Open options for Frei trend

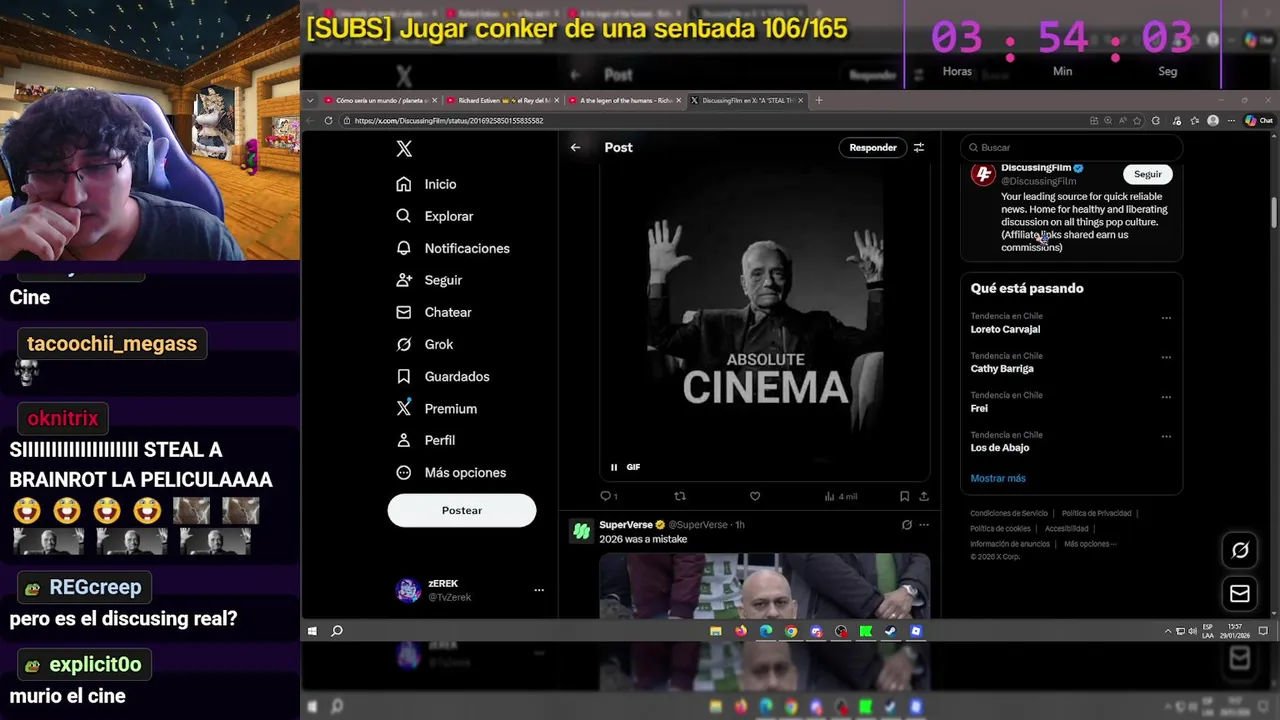[x=1166, y=397]
